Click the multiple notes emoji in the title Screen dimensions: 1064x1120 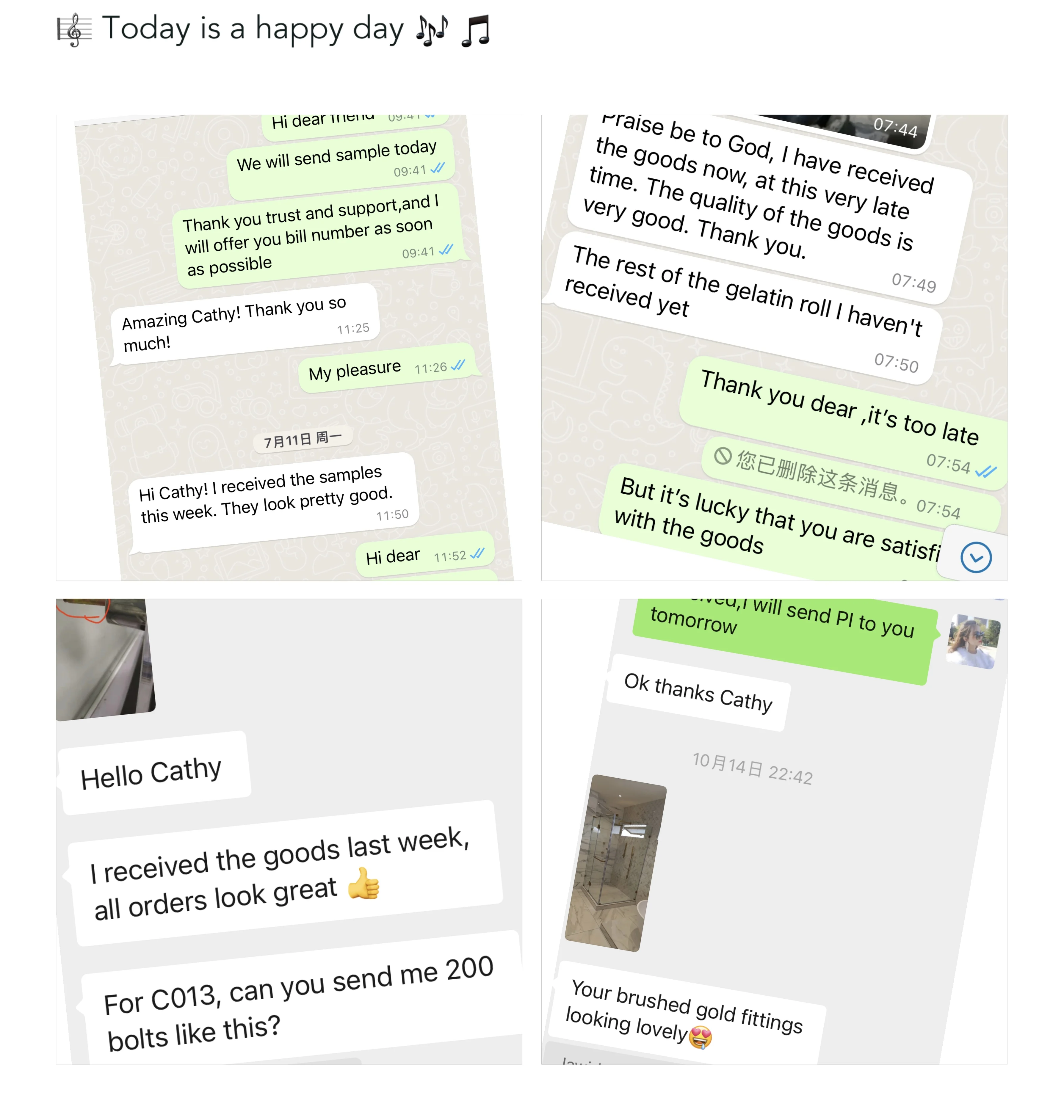pos(432,30)
